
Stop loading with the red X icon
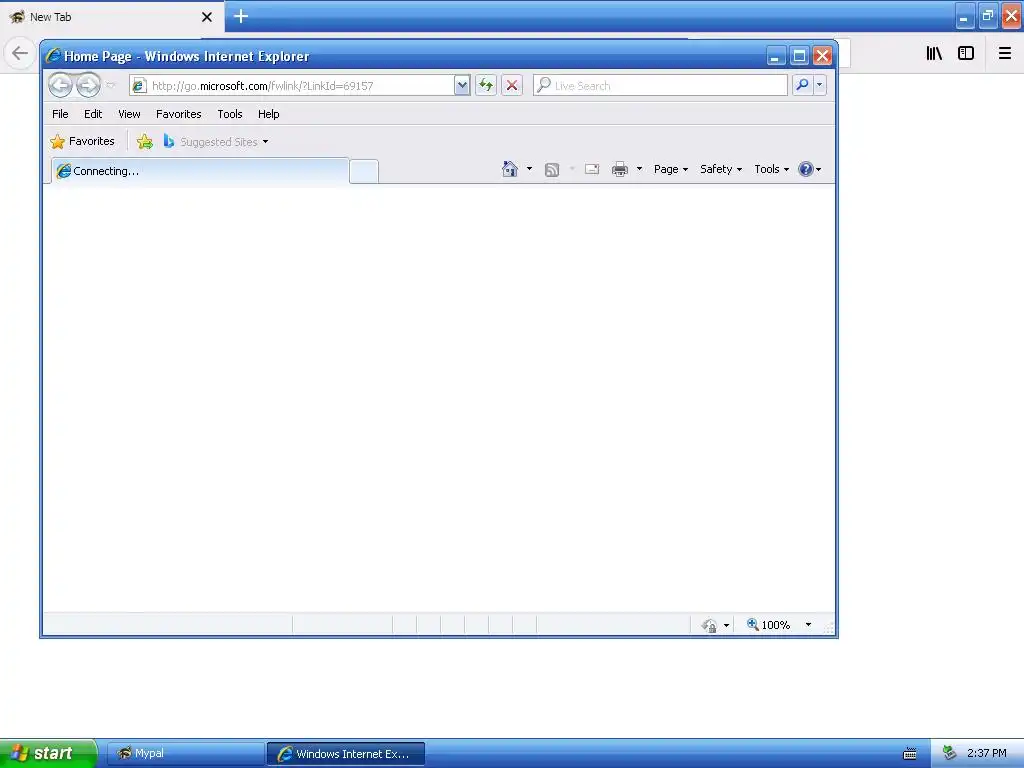[x=512, y=85]
